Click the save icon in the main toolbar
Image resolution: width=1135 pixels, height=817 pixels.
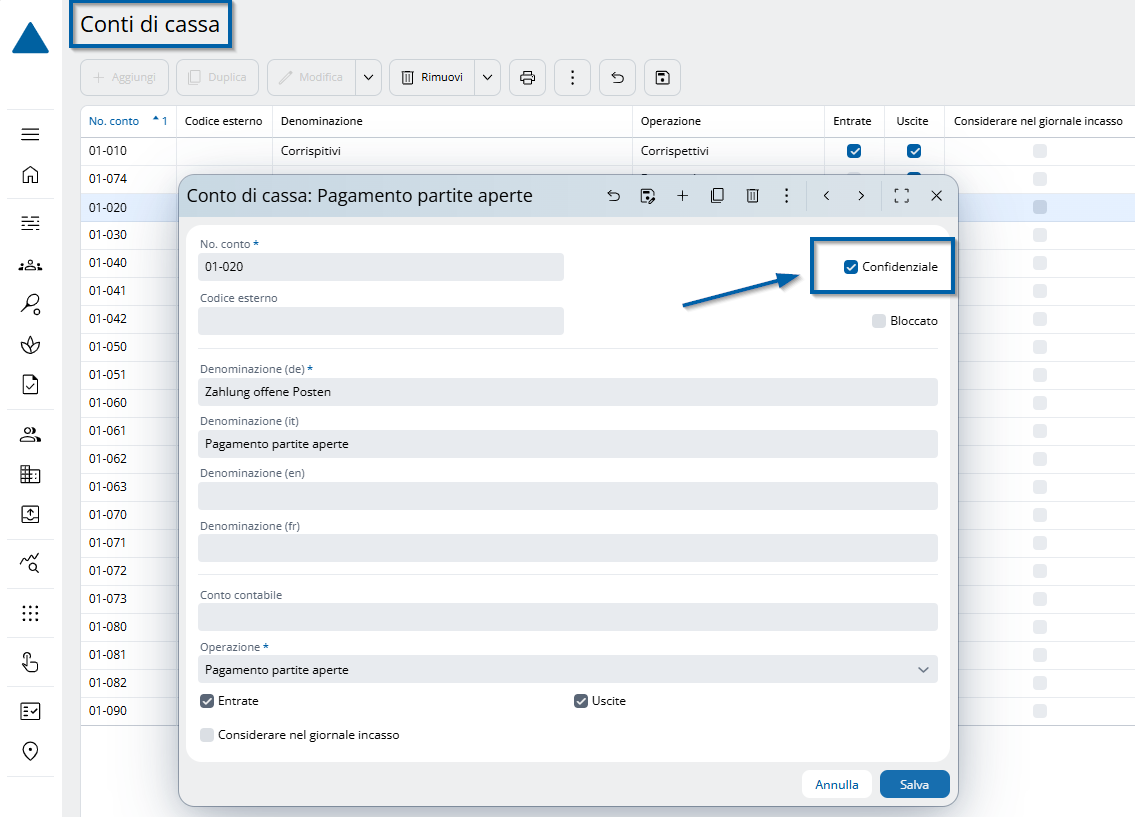pos(662,78)
